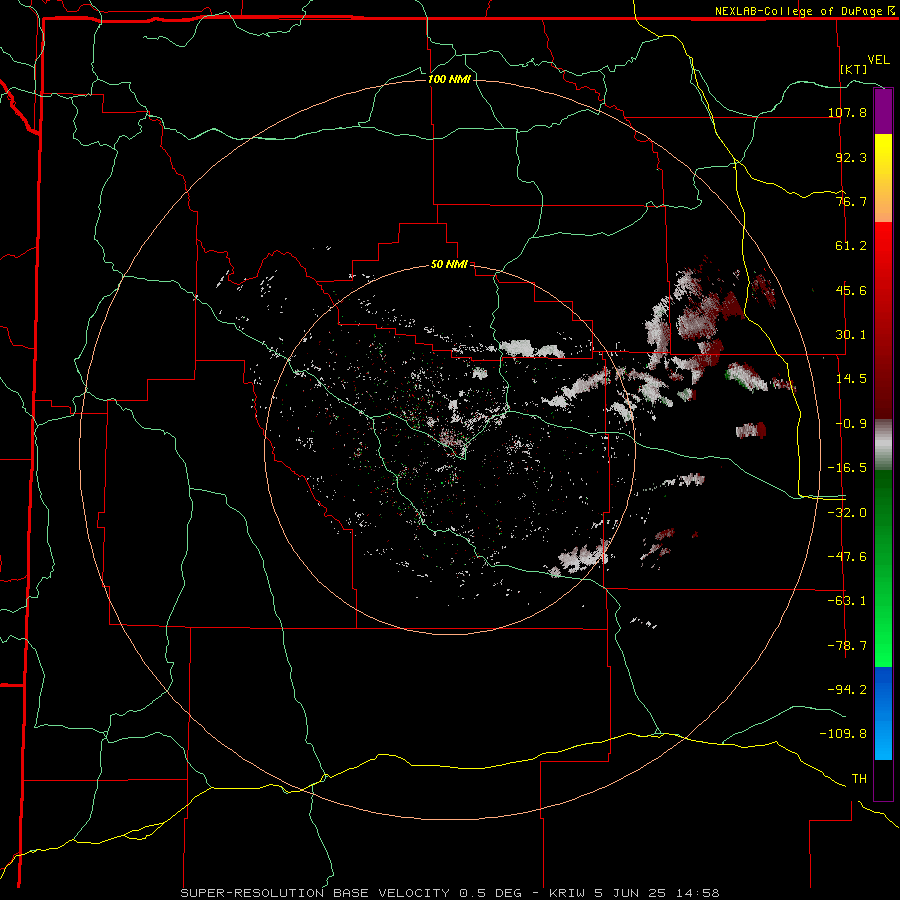The height and width of the screenshot is (900, 900).
Task: Click the 14.5 velocity scale value
Action: (851, 379)
